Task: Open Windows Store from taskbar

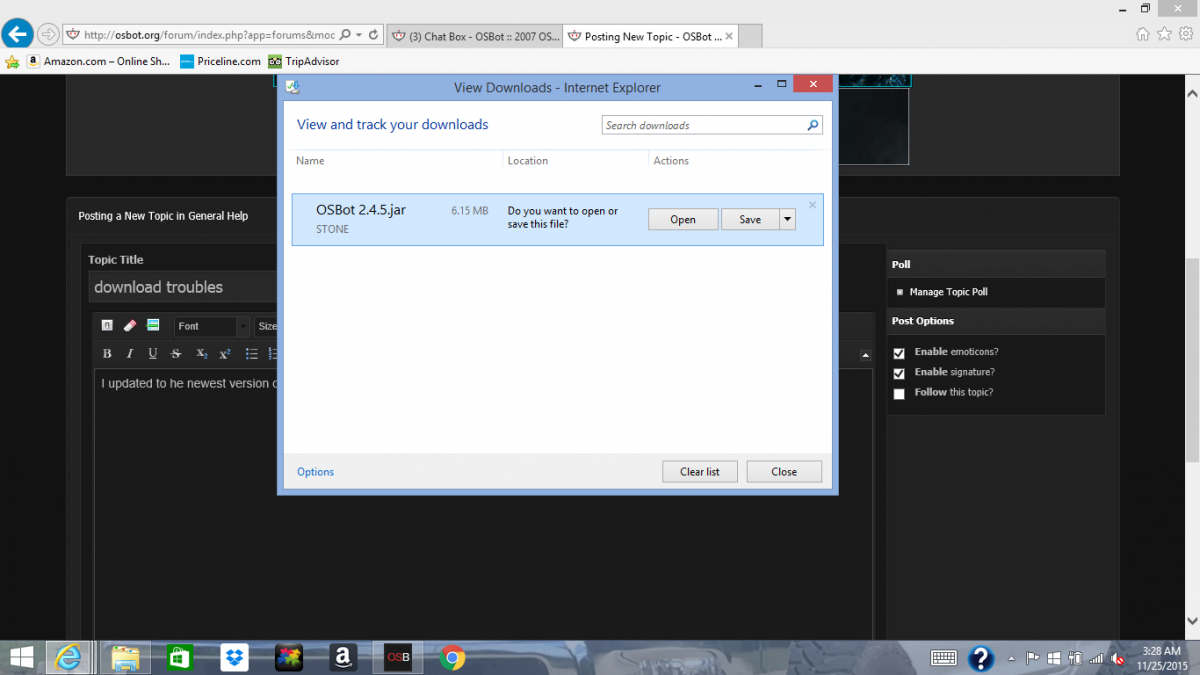Action: coord(180,658)
